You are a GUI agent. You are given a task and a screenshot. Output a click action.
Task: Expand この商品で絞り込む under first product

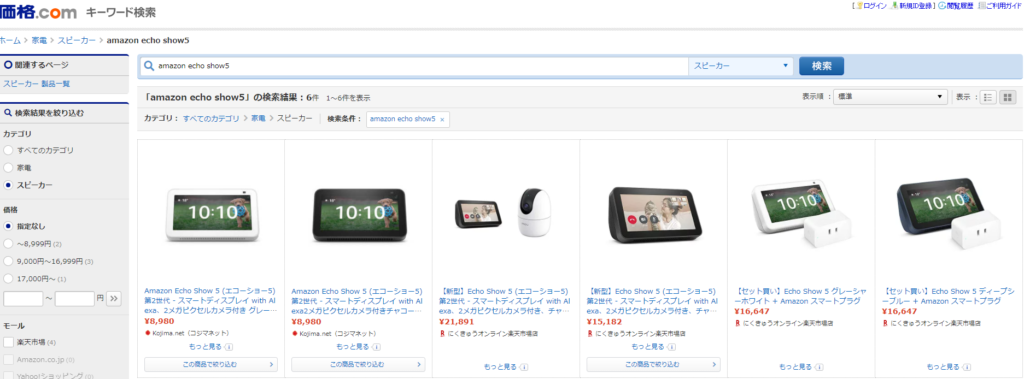pos(210,364)
